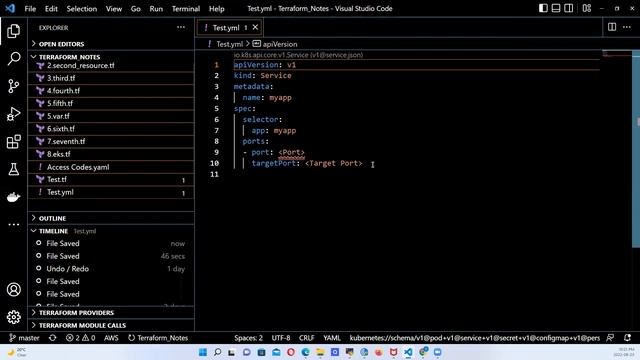Open the File menu
This screenshot has height=360, width=640.
30,9
